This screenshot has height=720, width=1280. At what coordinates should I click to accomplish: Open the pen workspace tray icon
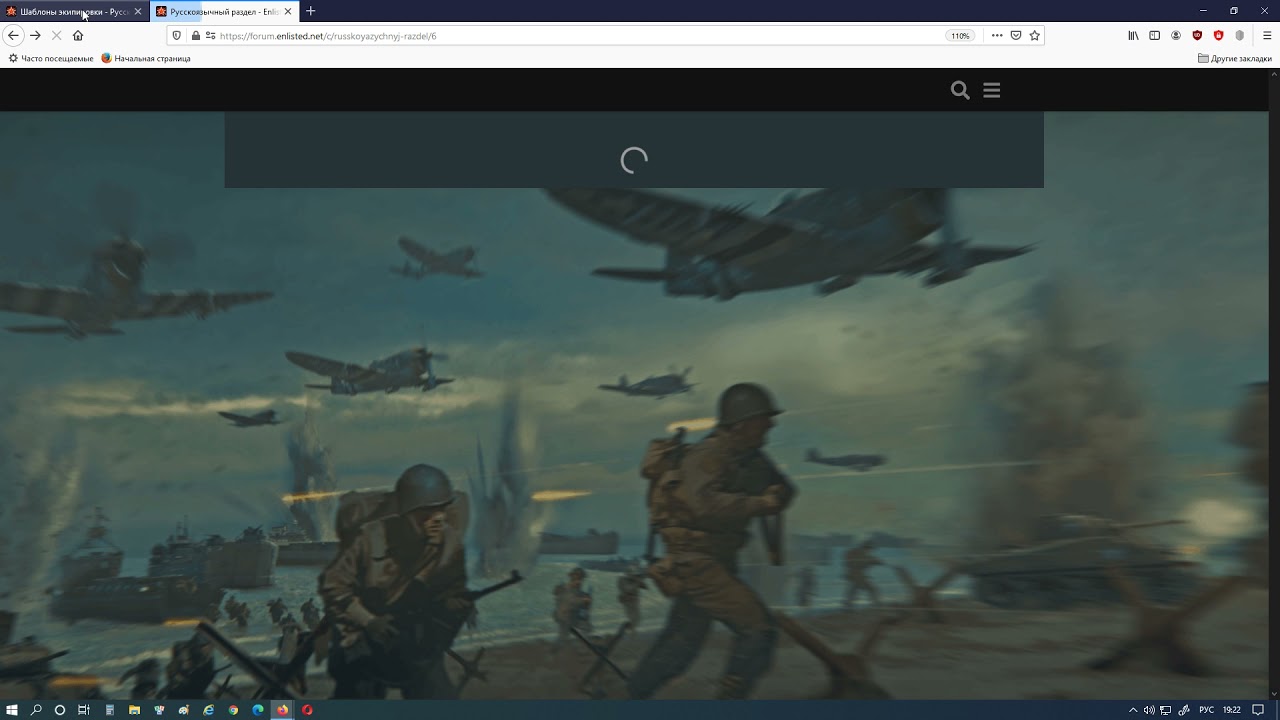click(1185, 710)
